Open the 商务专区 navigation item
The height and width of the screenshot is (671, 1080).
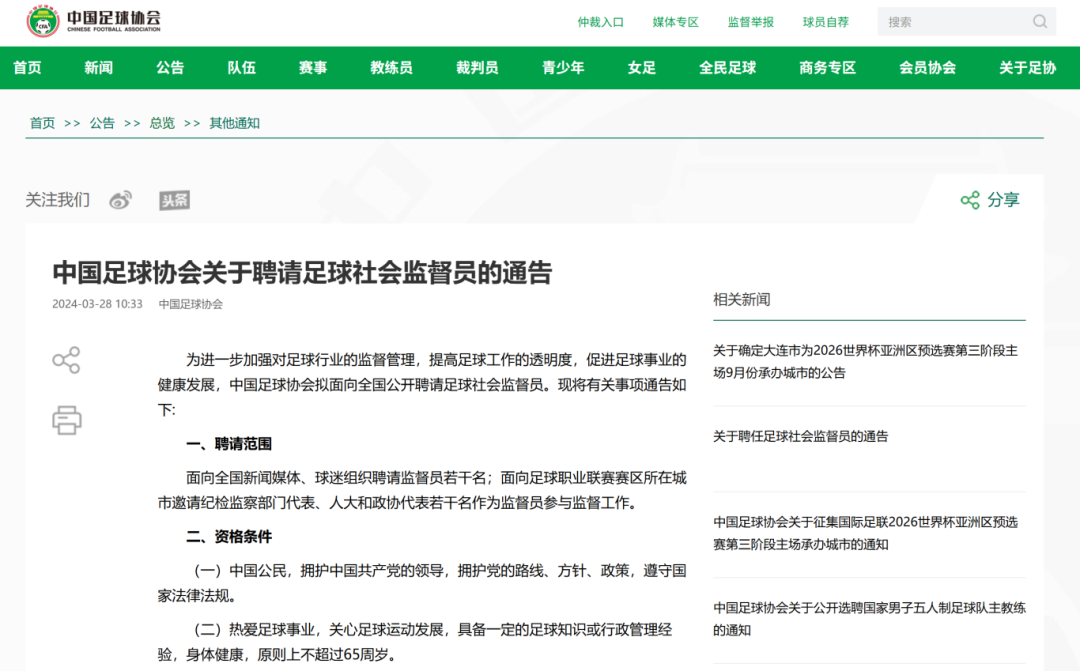(827, 68)
